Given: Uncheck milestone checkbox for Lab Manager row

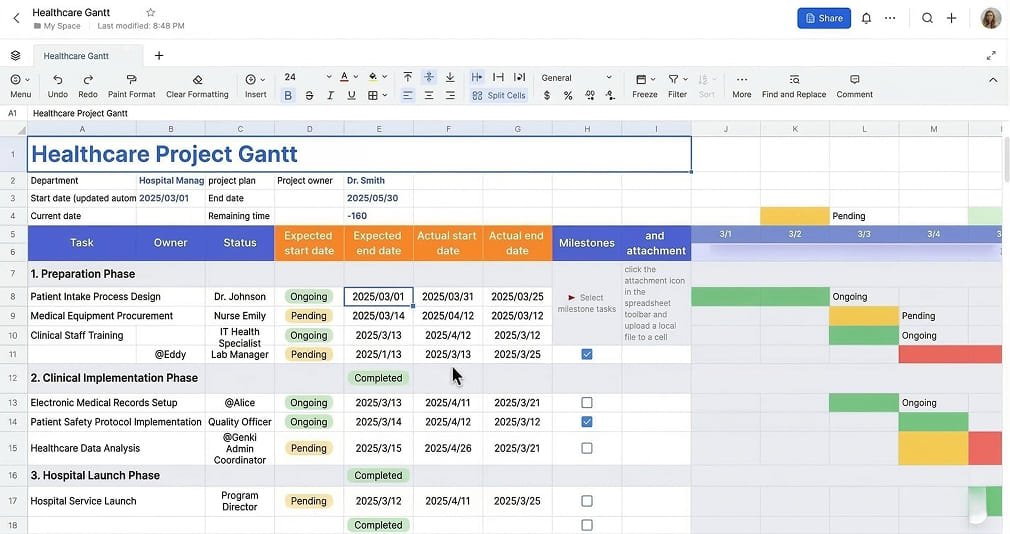Looking at the screenshot, I should coord(587,354).
